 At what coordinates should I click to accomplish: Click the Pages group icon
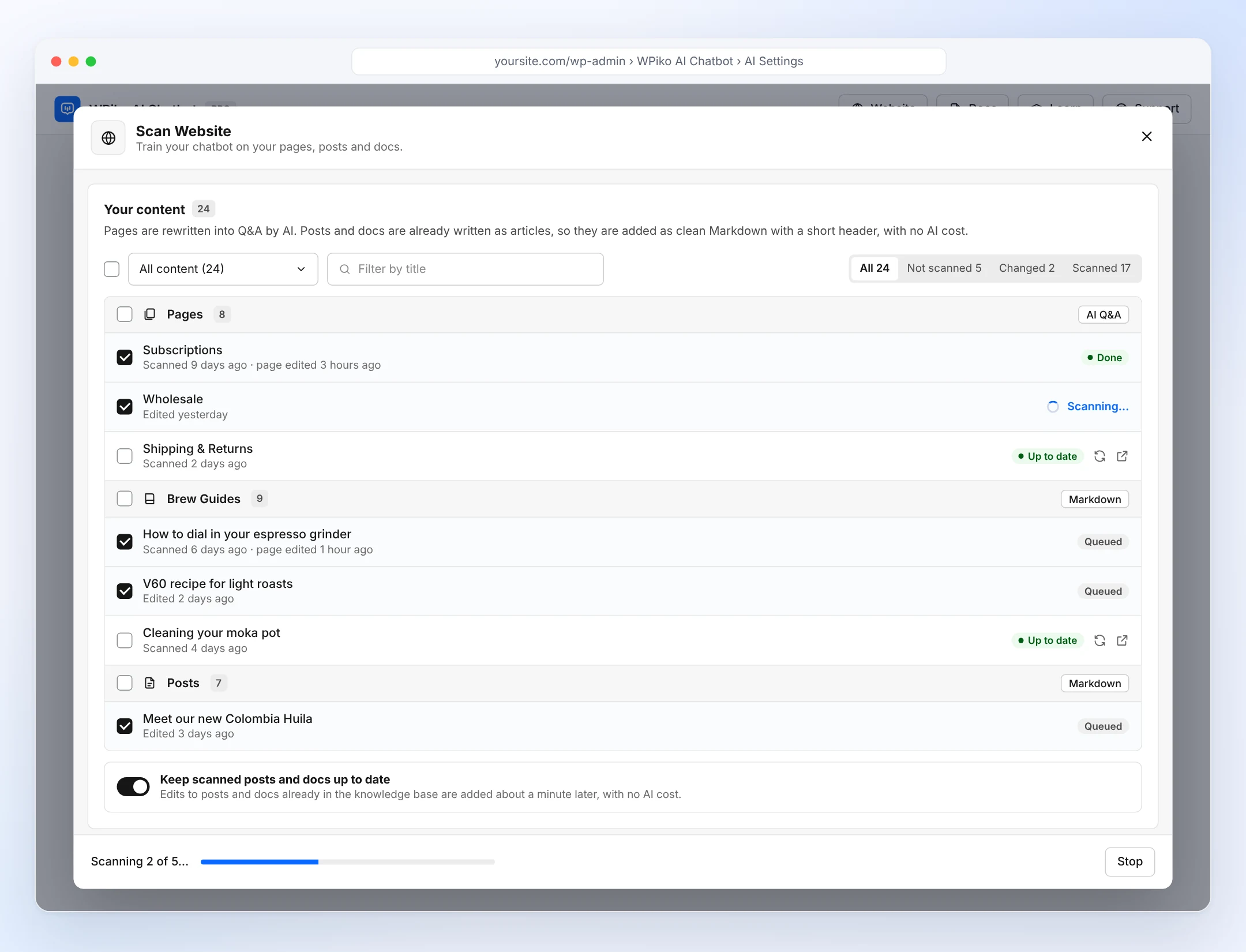(150, 314)
